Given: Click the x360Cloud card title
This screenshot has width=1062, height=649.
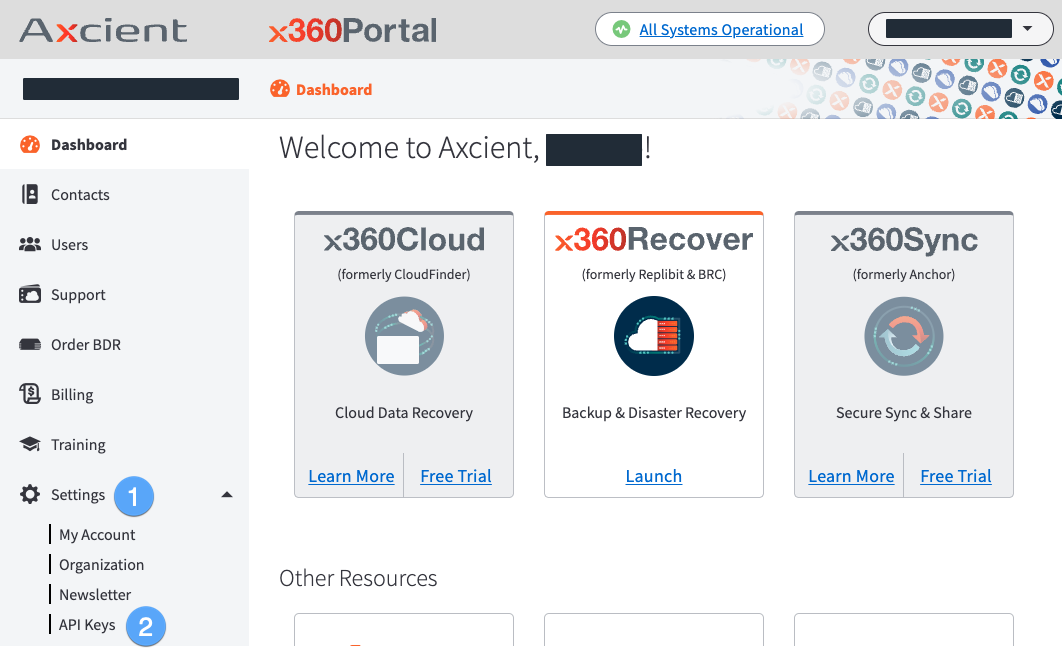Looking at the screenshot, I should (x=404, y=240).
